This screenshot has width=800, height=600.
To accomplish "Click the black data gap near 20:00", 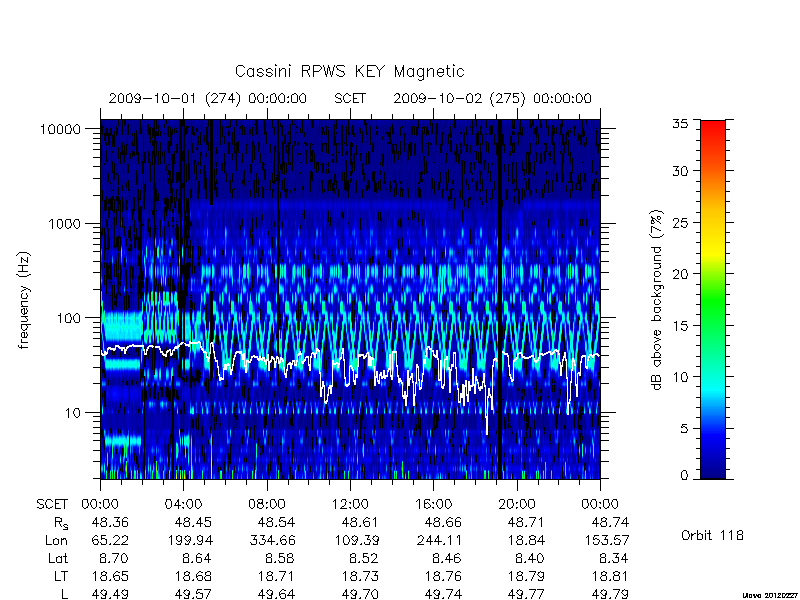I will point(500,300).
